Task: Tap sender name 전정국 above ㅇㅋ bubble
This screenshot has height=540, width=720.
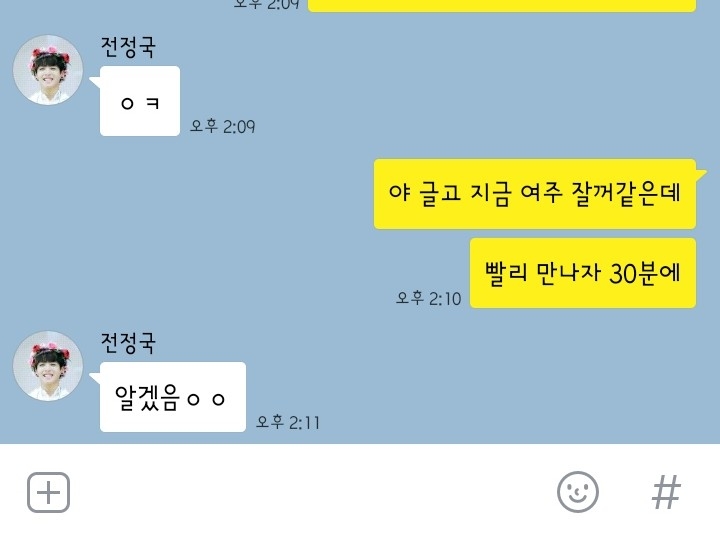Action: (x=128, y=47)
